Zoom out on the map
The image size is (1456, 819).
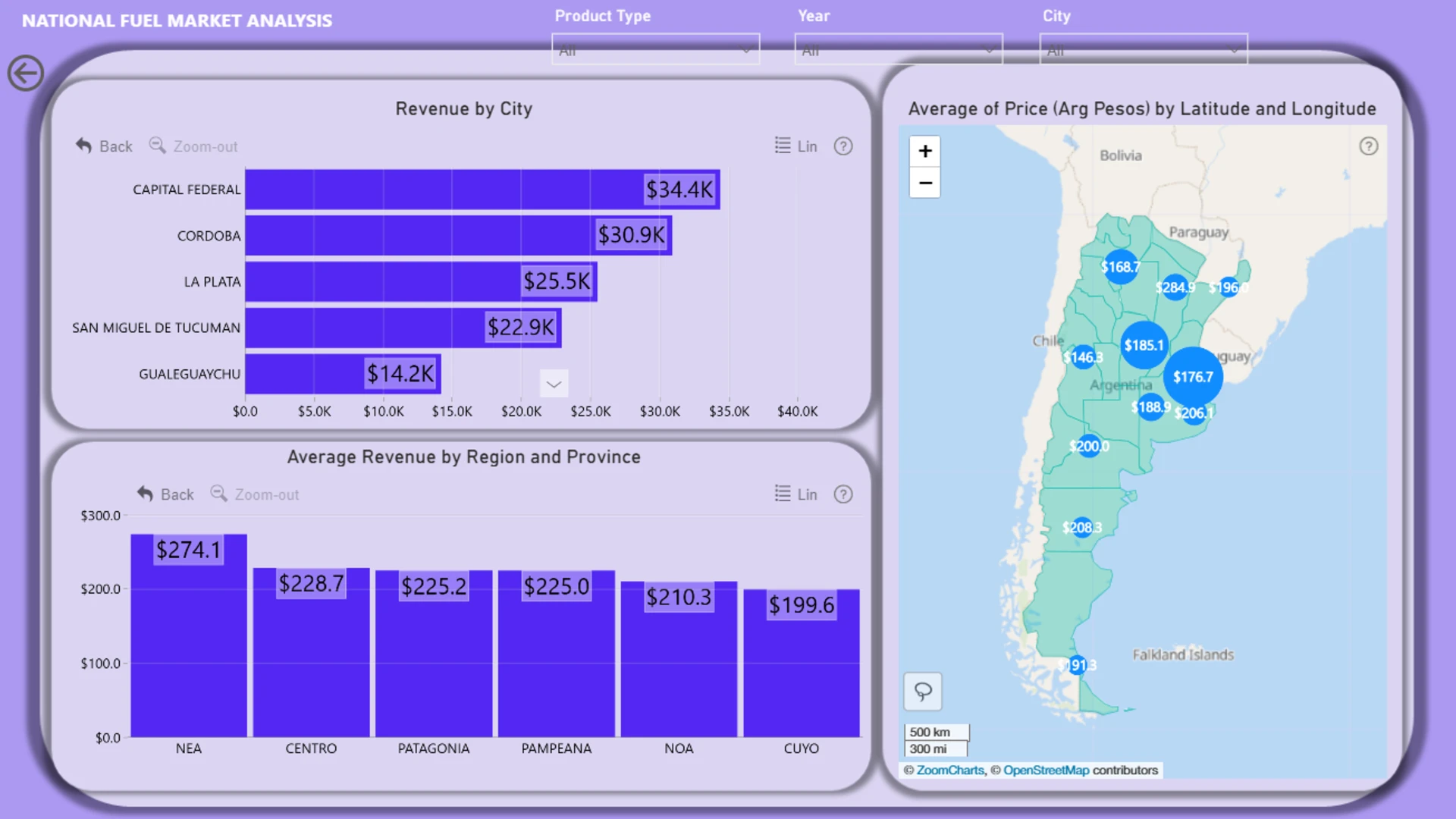pos(925,183)
